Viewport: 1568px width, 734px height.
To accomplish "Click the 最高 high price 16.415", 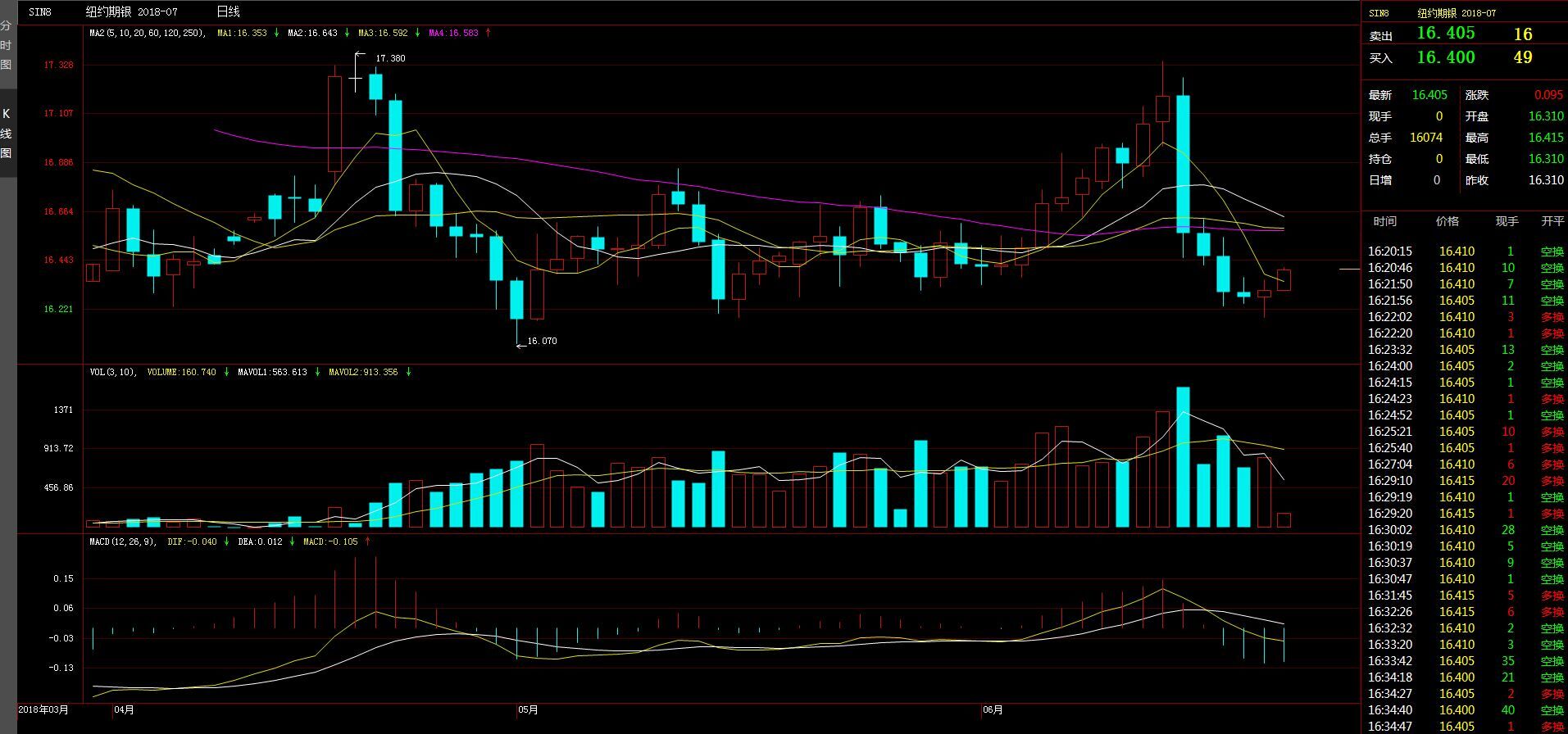I will tap(1546, 138).
